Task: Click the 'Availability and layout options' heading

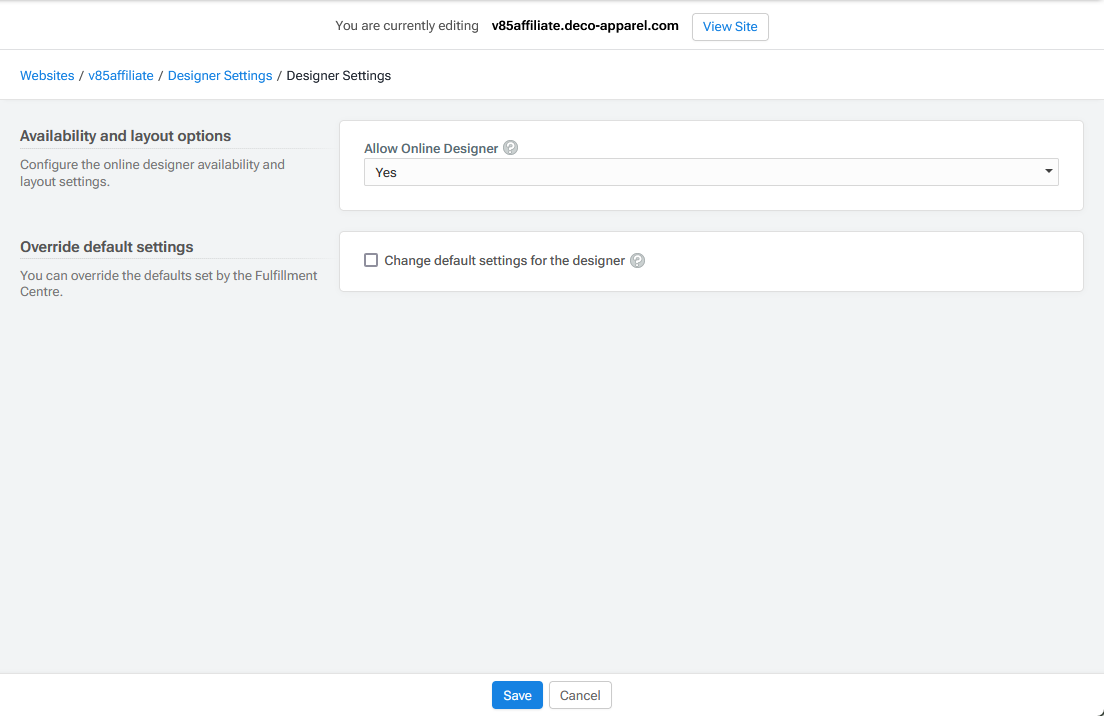Action: point(125,136)
